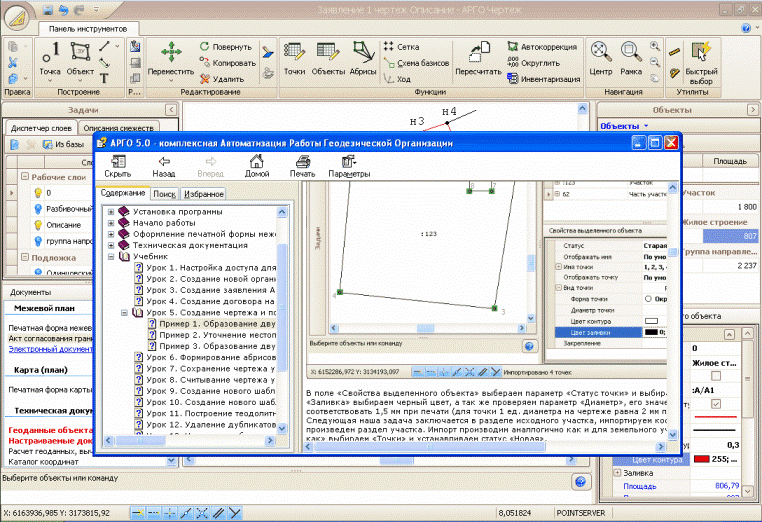Click the help icon at command line
The width and height of the screenshot is (762, 522).
[580, 482]
